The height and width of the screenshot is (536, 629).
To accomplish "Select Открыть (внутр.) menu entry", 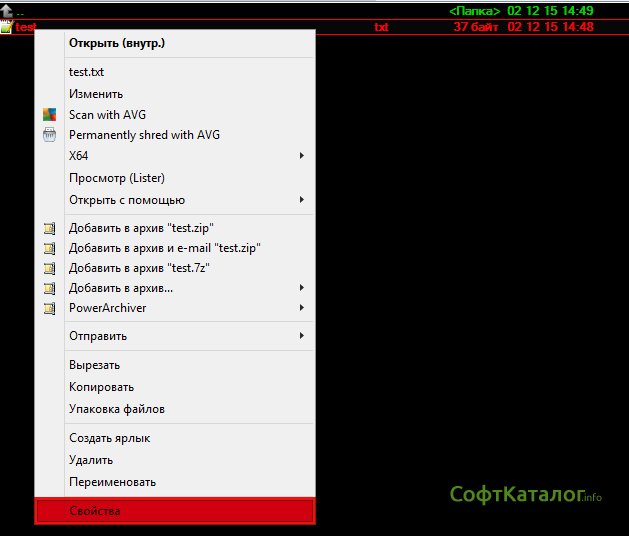I will tap(117, 43).
